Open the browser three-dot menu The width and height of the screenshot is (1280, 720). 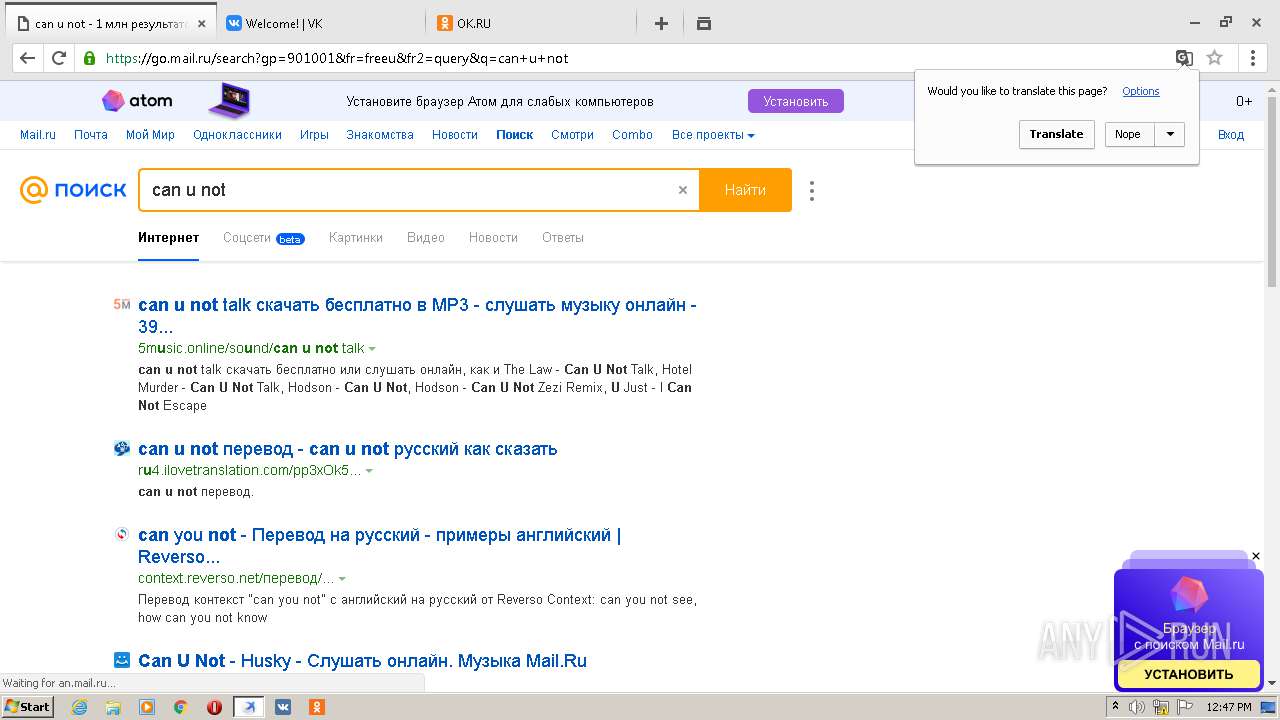click(x=1253, y=58)
